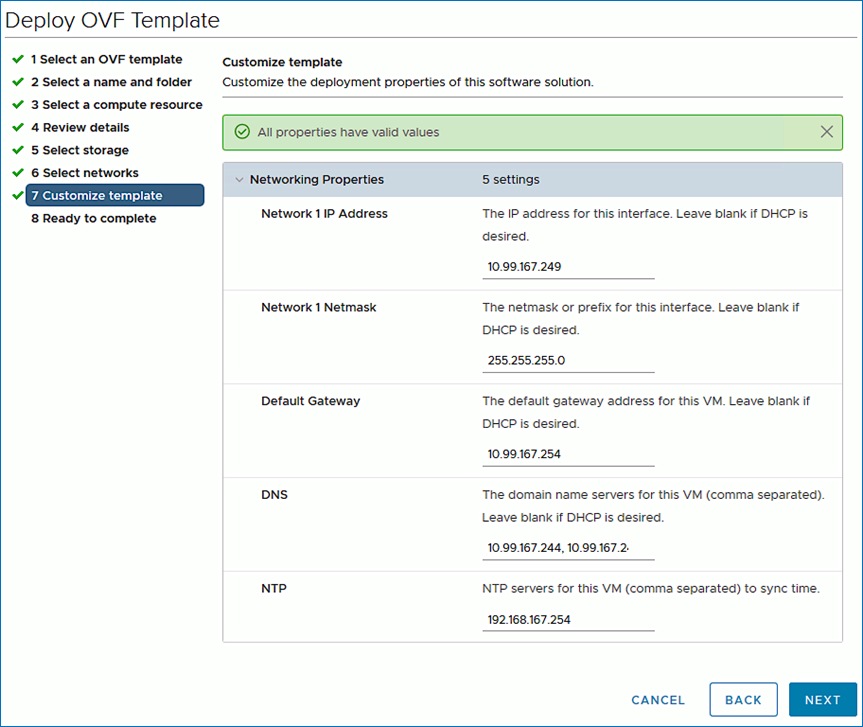Go to step 1 Select an OVF template
The width and height of the screenshot is (863, 727).
[x=106, y=60]
